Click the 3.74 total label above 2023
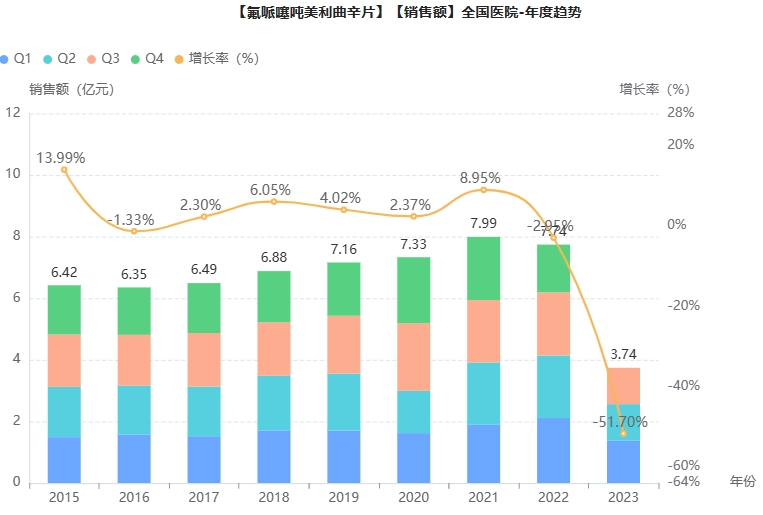The image size is (763, 515). pyautogui.click(x=623, y=354)
